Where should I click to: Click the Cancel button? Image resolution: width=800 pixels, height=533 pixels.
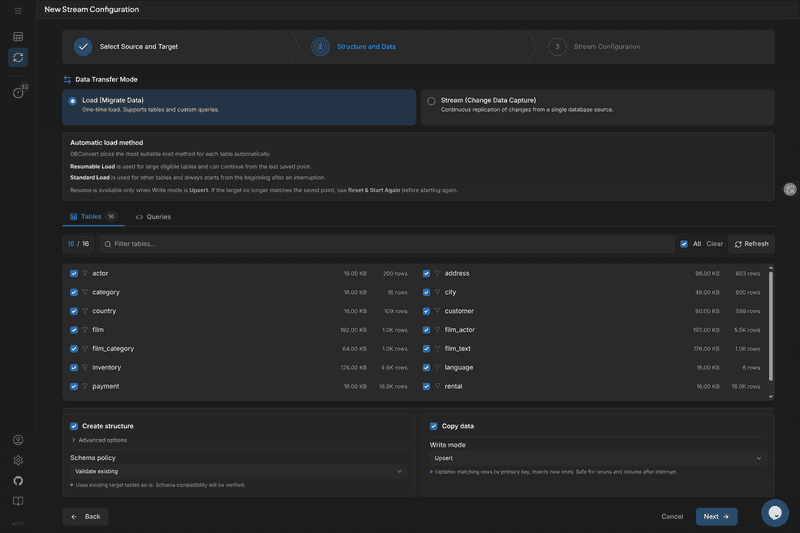pos(672,517)
